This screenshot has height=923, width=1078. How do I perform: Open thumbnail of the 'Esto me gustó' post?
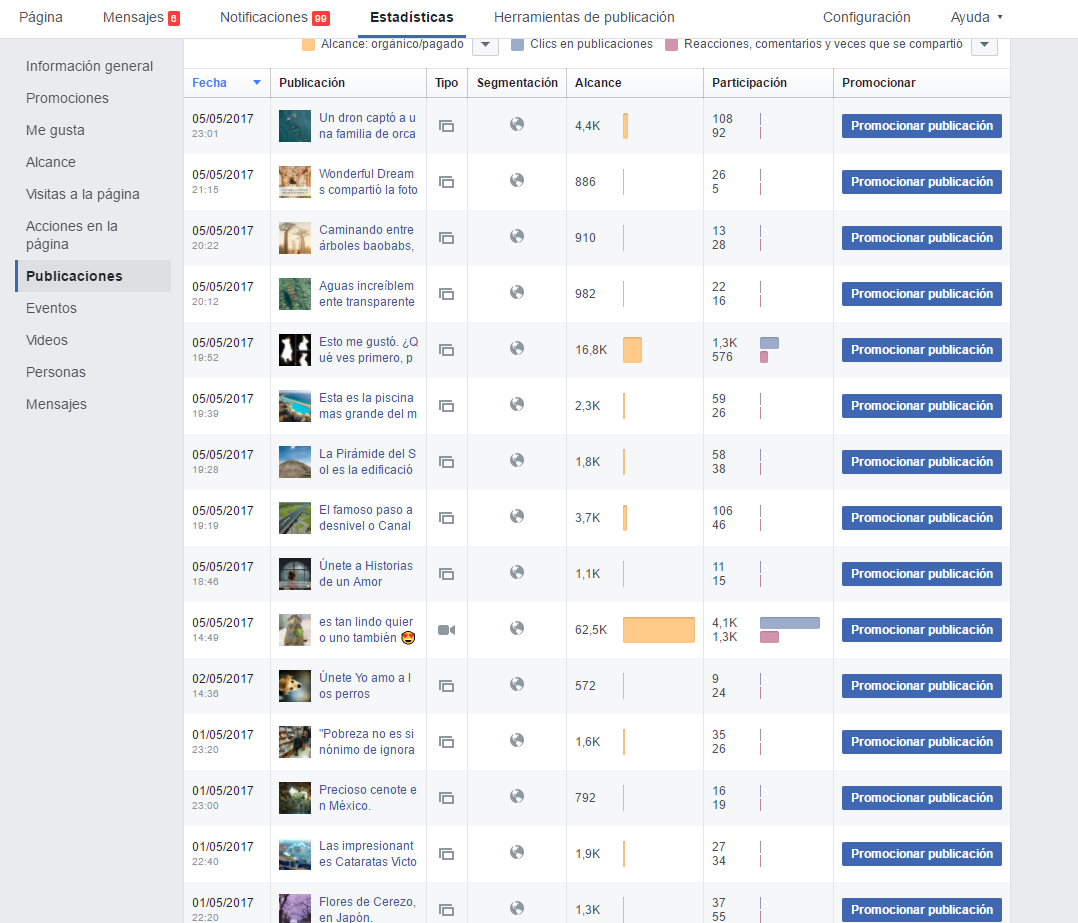(295, 350)
